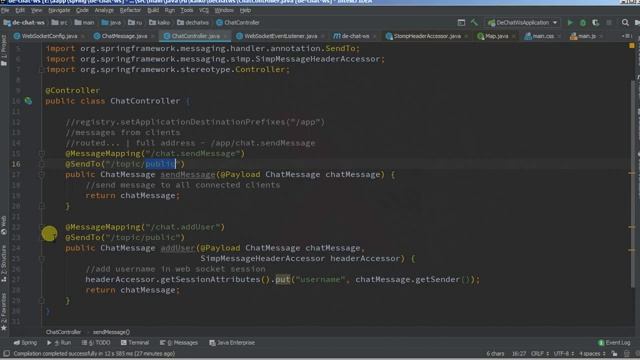Open the project structure window icon in the toolbar

coord(461,23)
